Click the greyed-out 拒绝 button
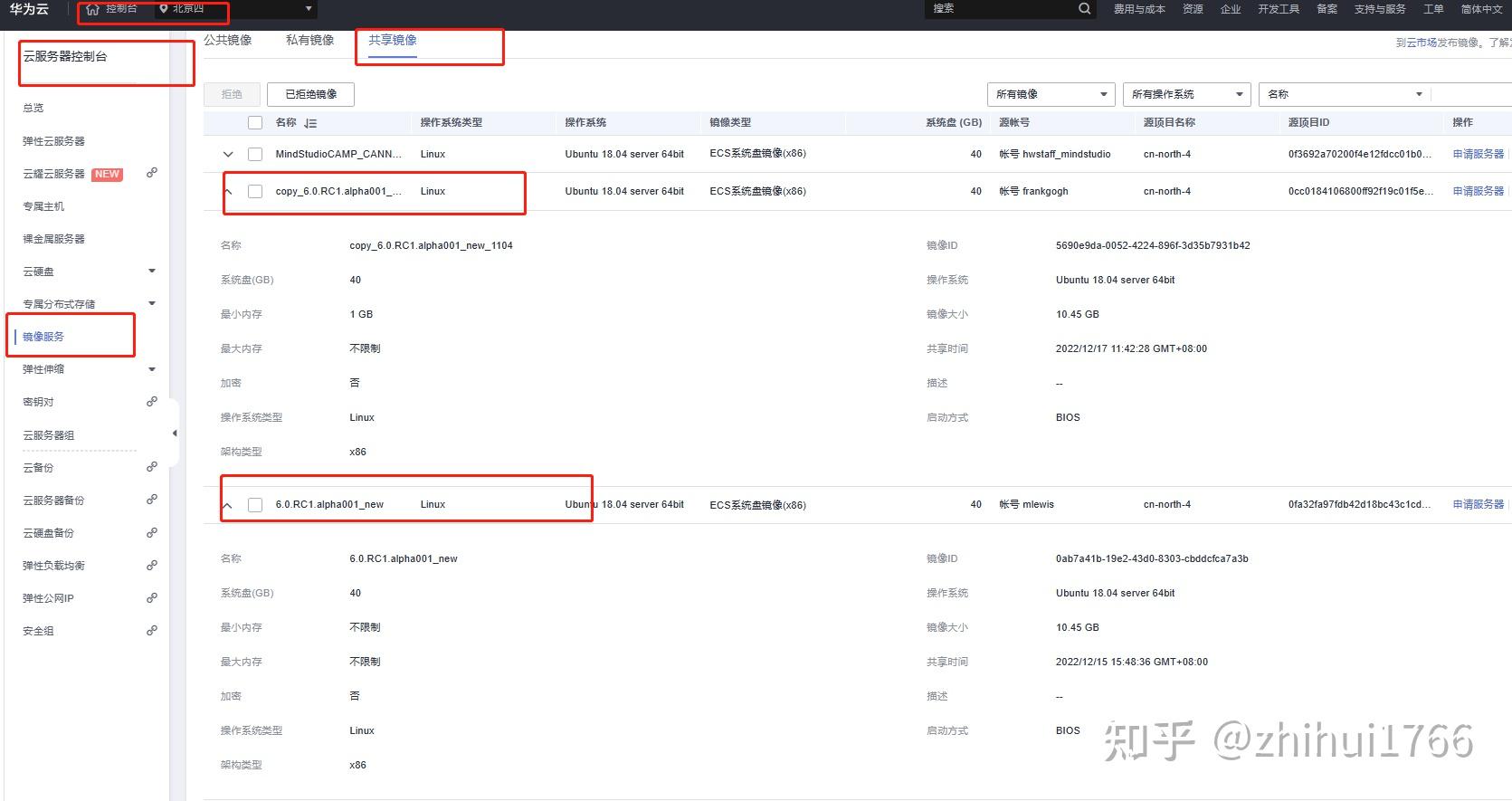1512x801 pixels. 232,94
